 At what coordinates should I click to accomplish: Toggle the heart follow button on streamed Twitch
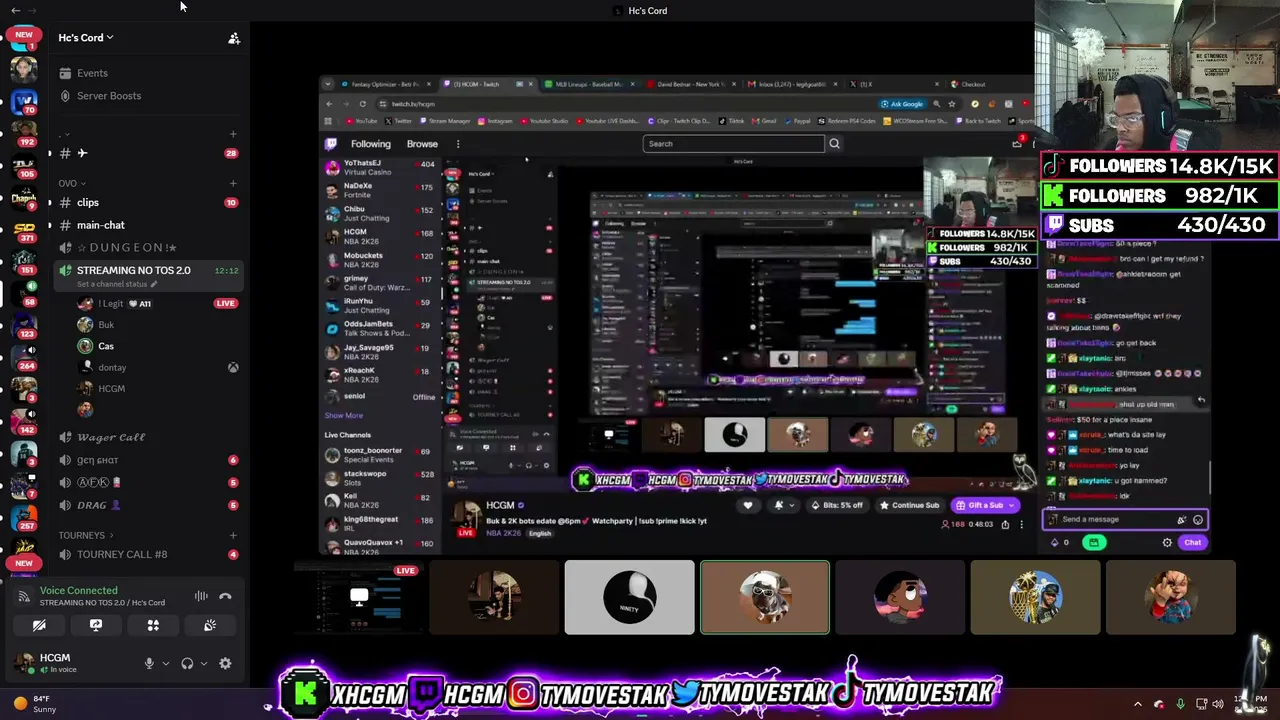[748, 506]
